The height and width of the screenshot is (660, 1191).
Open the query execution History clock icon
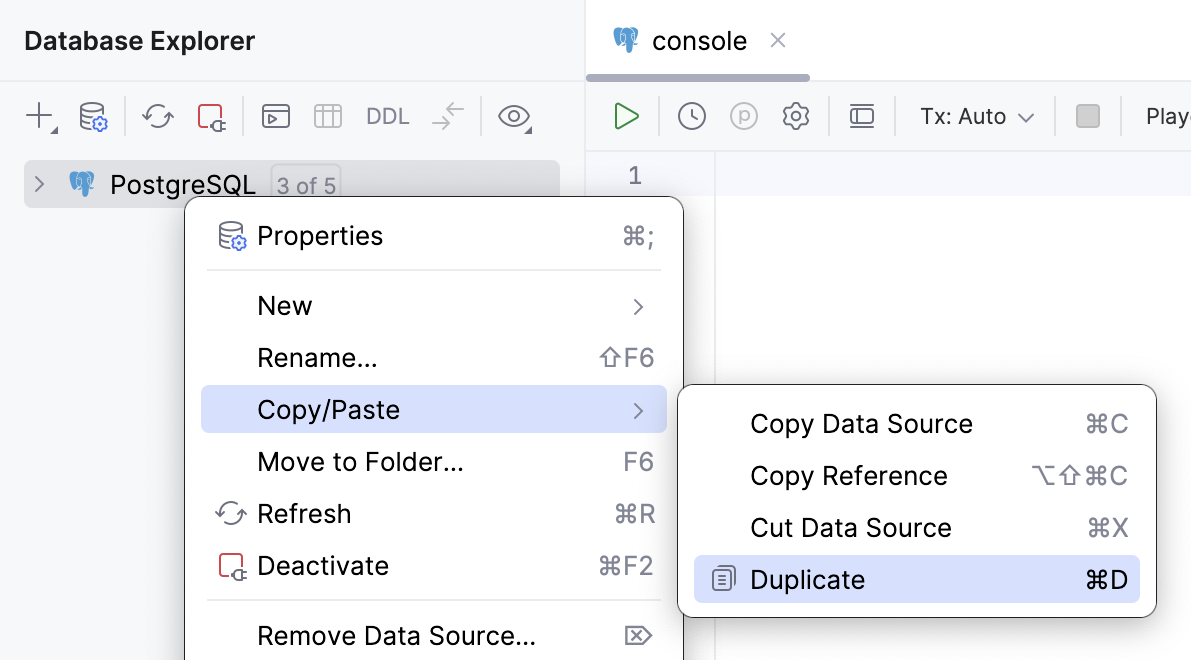click(x=690, y=116)
